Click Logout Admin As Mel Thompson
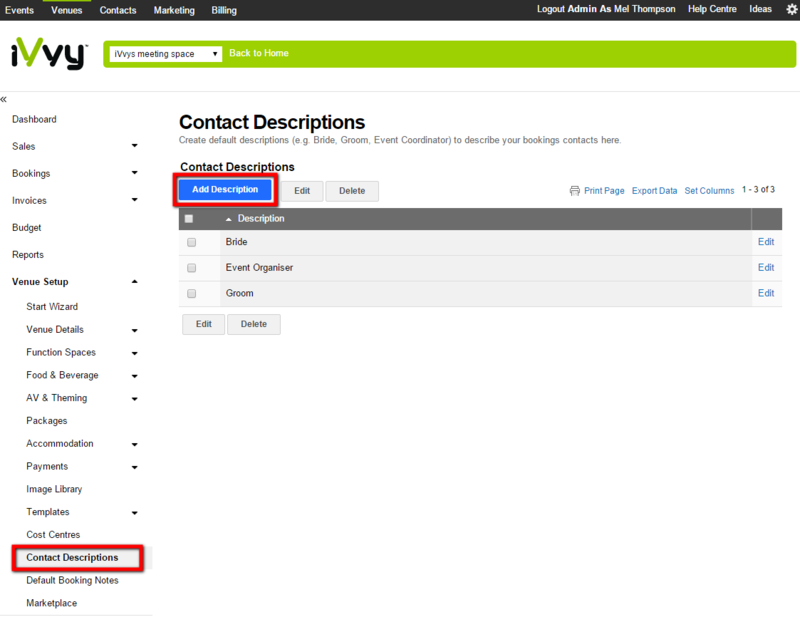The width and height of the screenshot is (800, 622). coord(606,9)
